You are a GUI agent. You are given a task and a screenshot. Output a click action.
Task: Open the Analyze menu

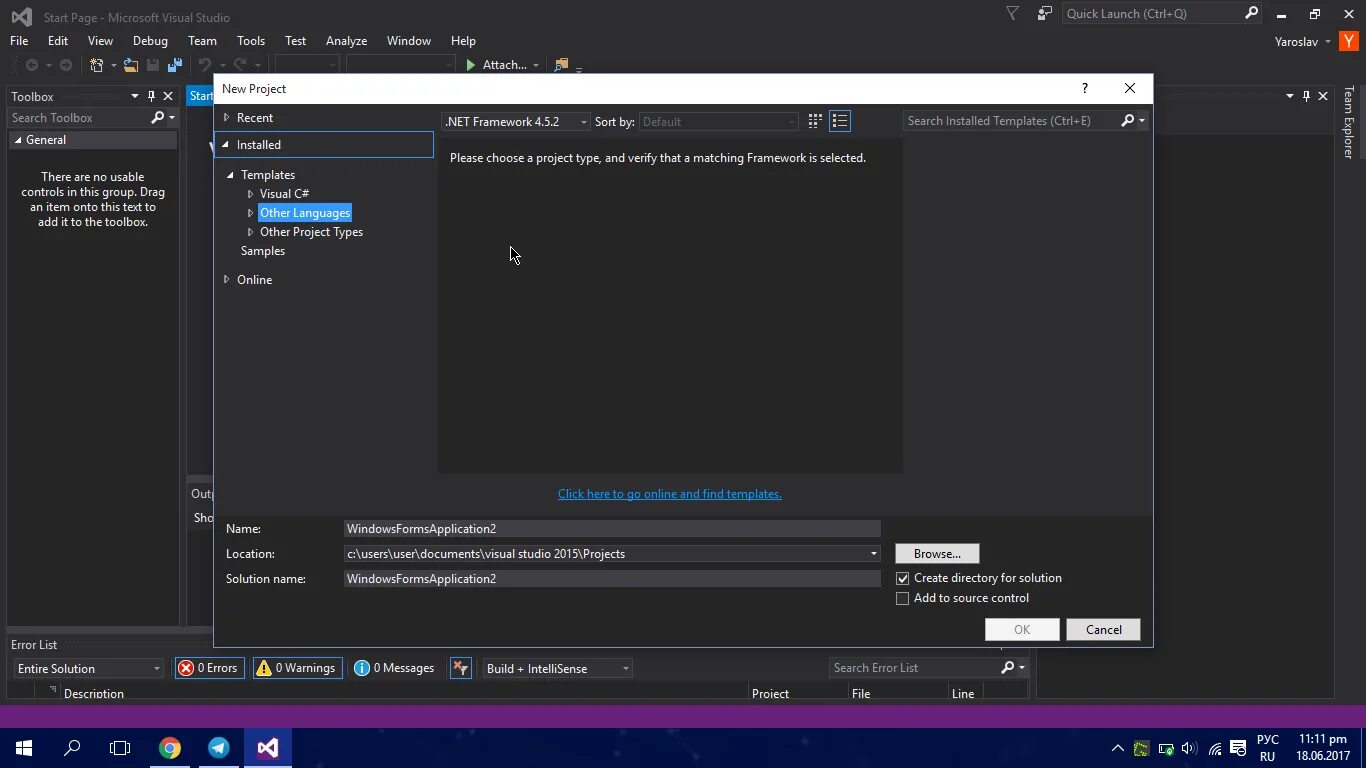pyautogui.click(x=346, y=41)
